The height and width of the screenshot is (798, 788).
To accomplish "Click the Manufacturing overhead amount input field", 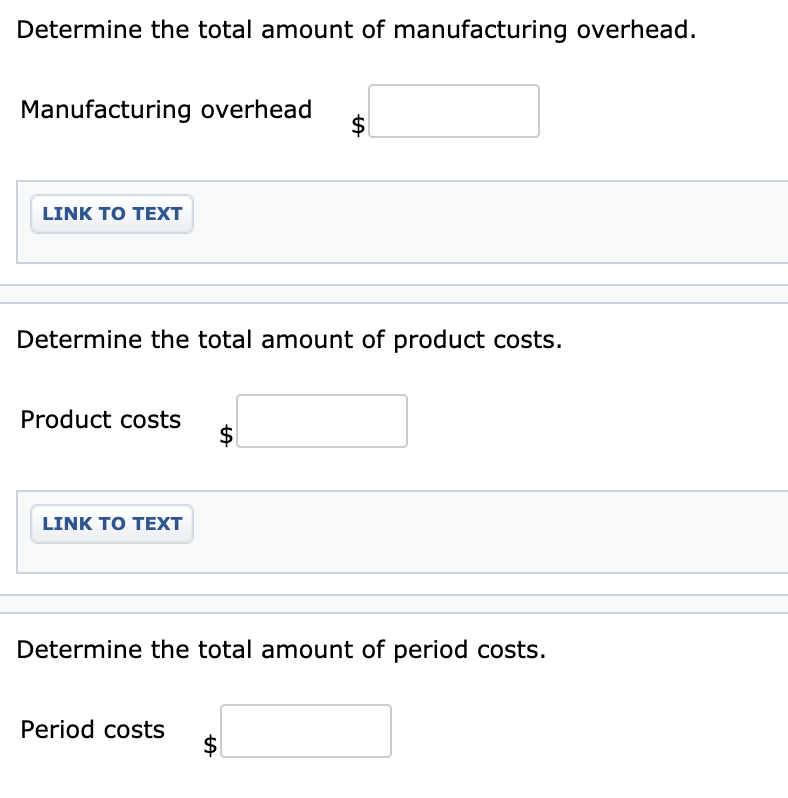I will click(x=454, y=111).
